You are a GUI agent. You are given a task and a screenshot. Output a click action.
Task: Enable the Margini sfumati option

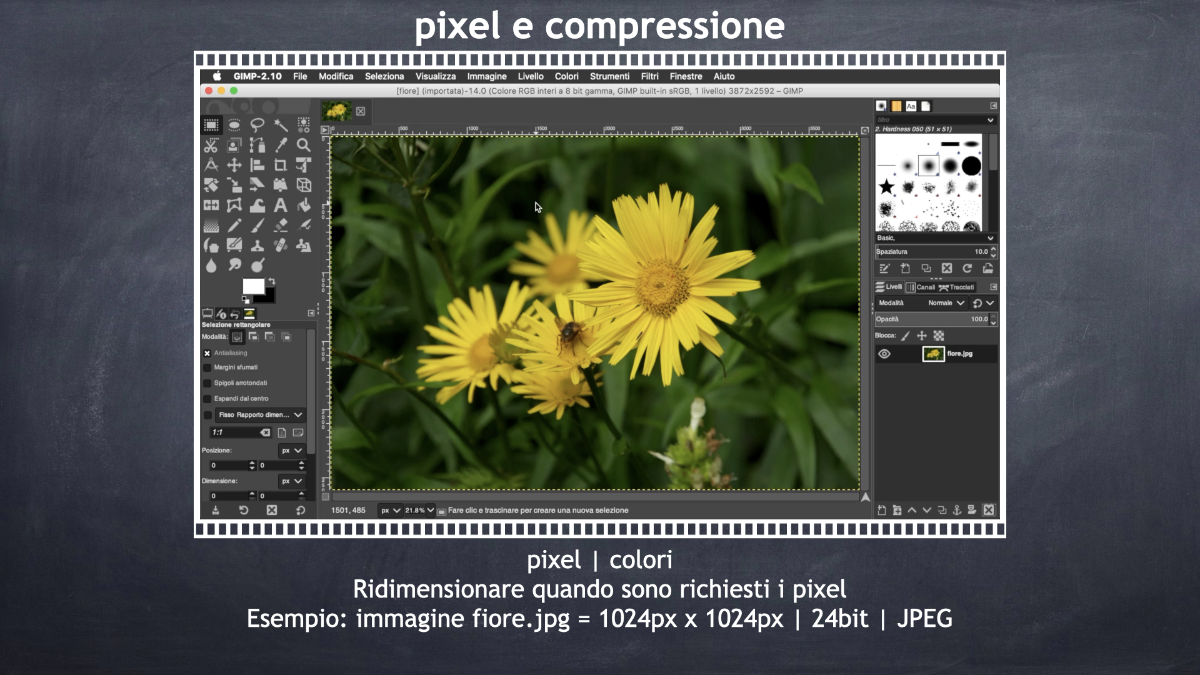[x=208, y=368]
